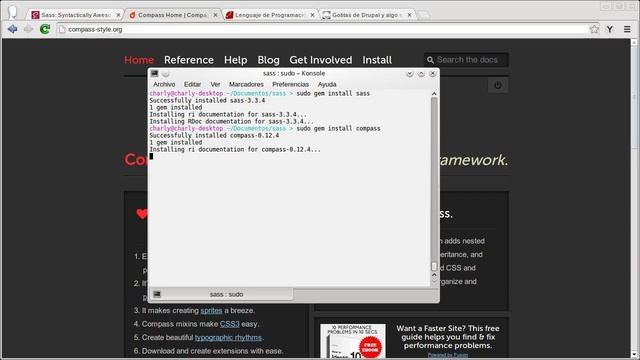The height and width of the screenshot is (360, 640).
Task: Switch to the Sass: Syntactically Awesome tab
Action: coord(76,15)
